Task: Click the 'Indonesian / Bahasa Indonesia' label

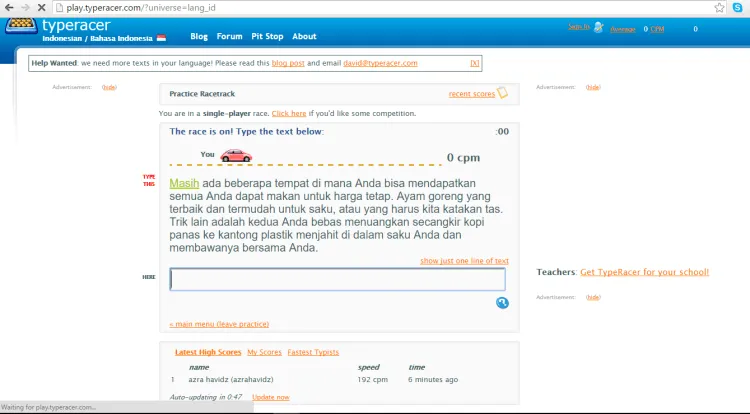Action: 98,38
